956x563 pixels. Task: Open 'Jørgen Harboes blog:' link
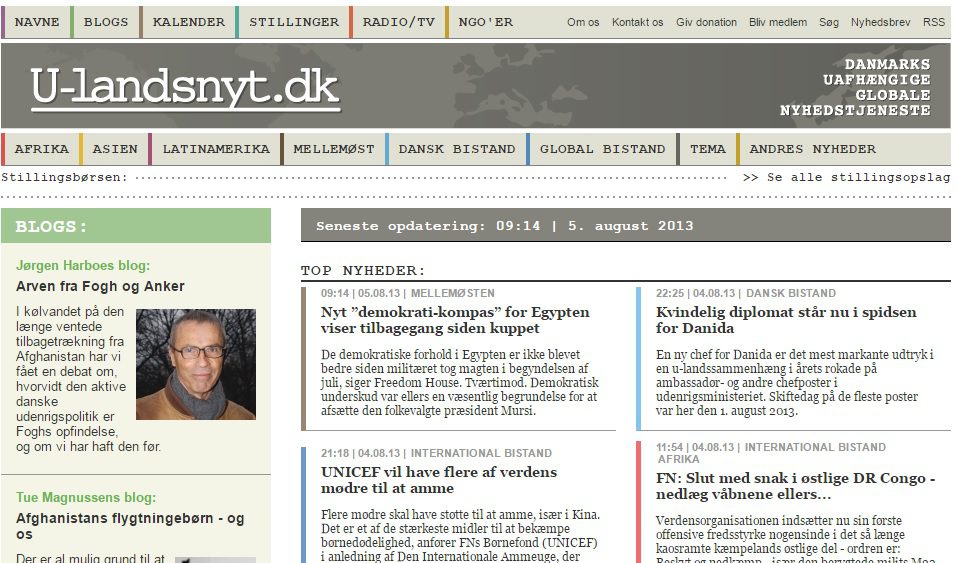pyautogui.click(x=83, y=265)
